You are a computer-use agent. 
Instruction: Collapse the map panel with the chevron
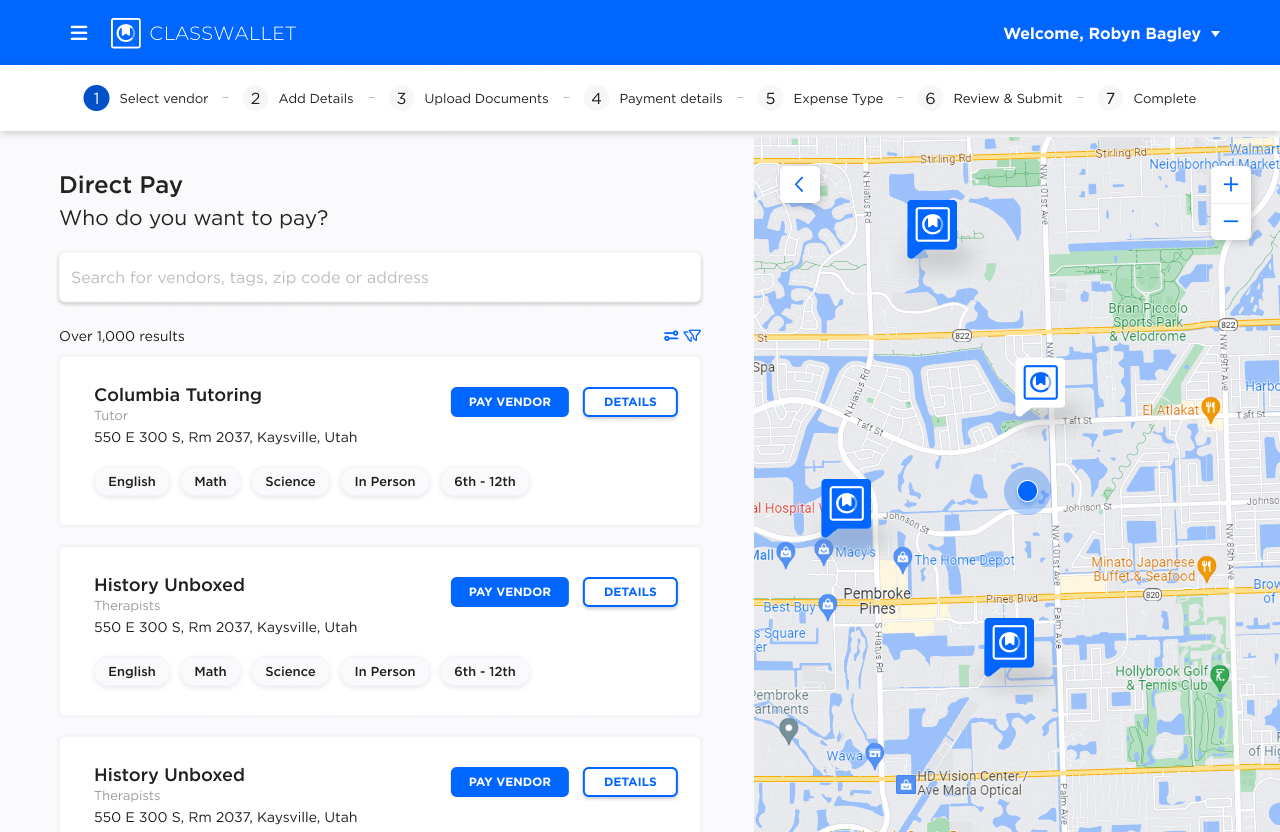[x=799, y=184]
